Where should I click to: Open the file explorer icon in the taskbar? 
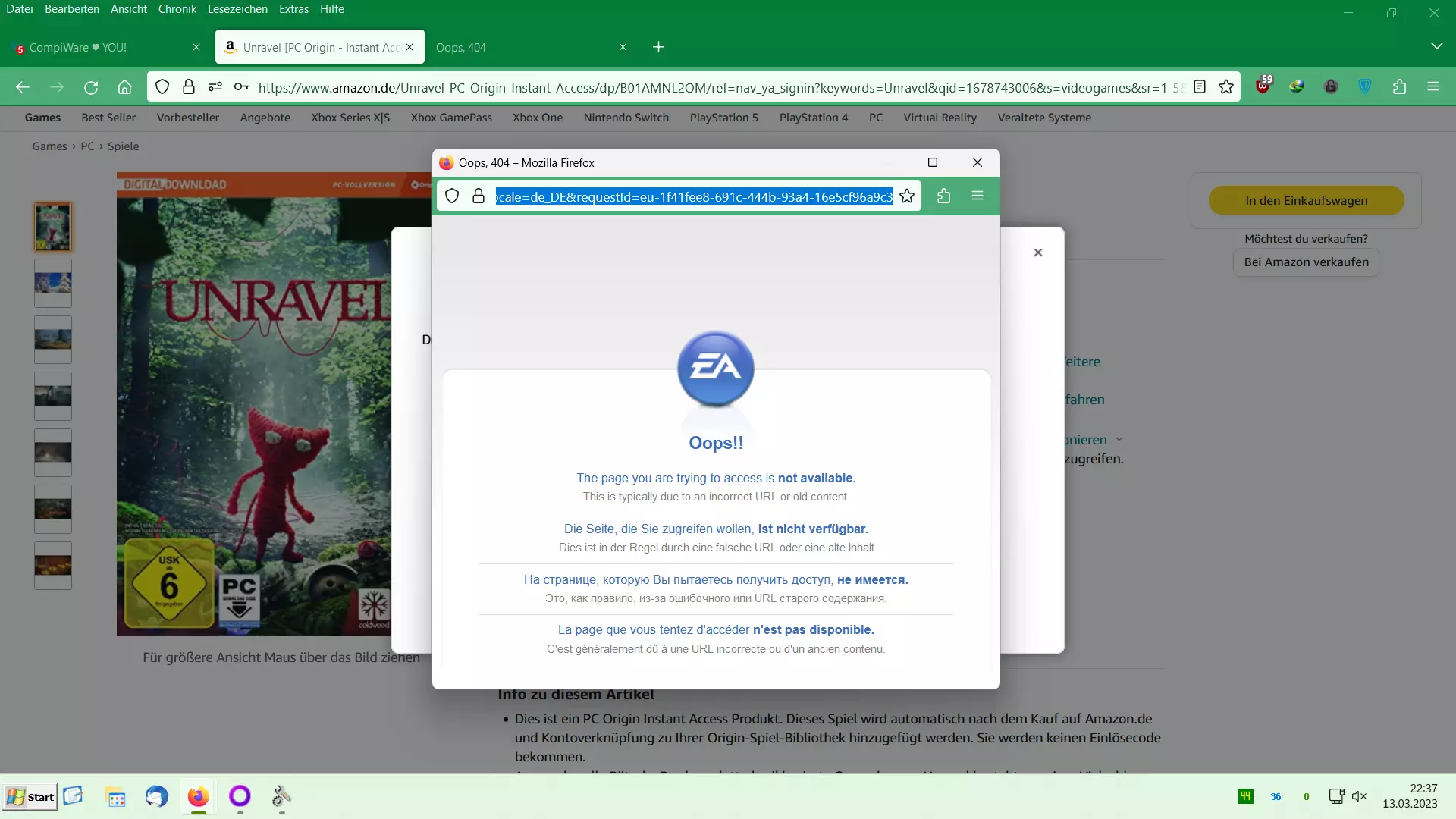pyautogui.click(x=116, y=798)
